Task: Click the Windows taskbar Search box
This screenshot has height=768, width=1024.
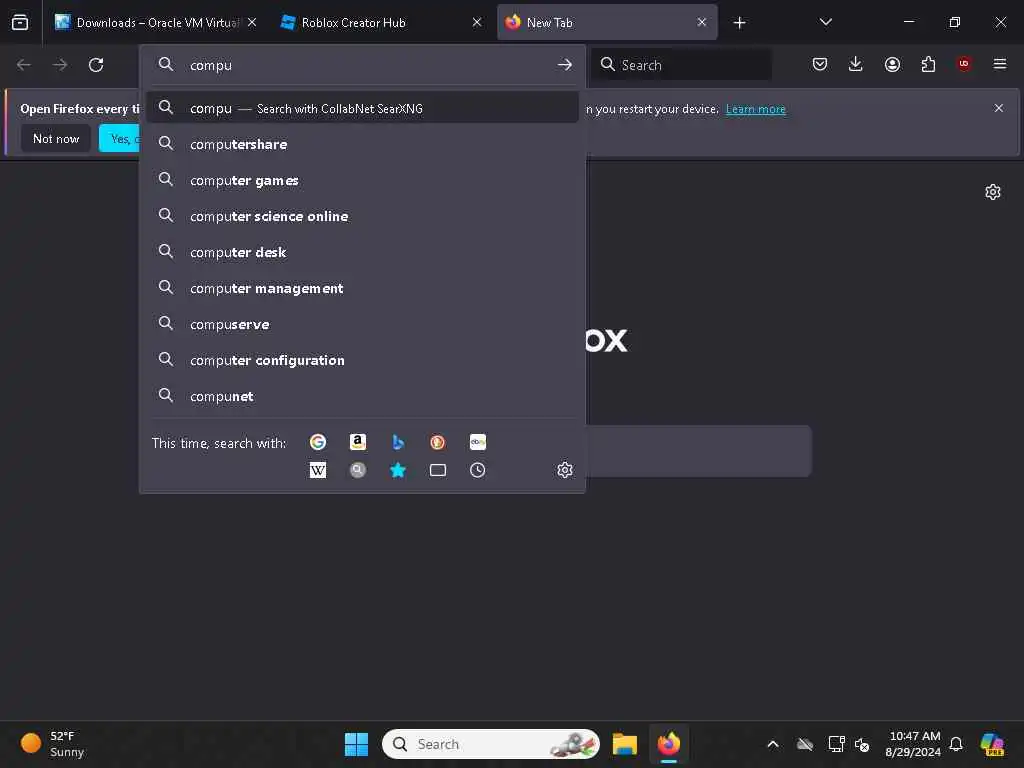Action: click(x=490, y=744)
